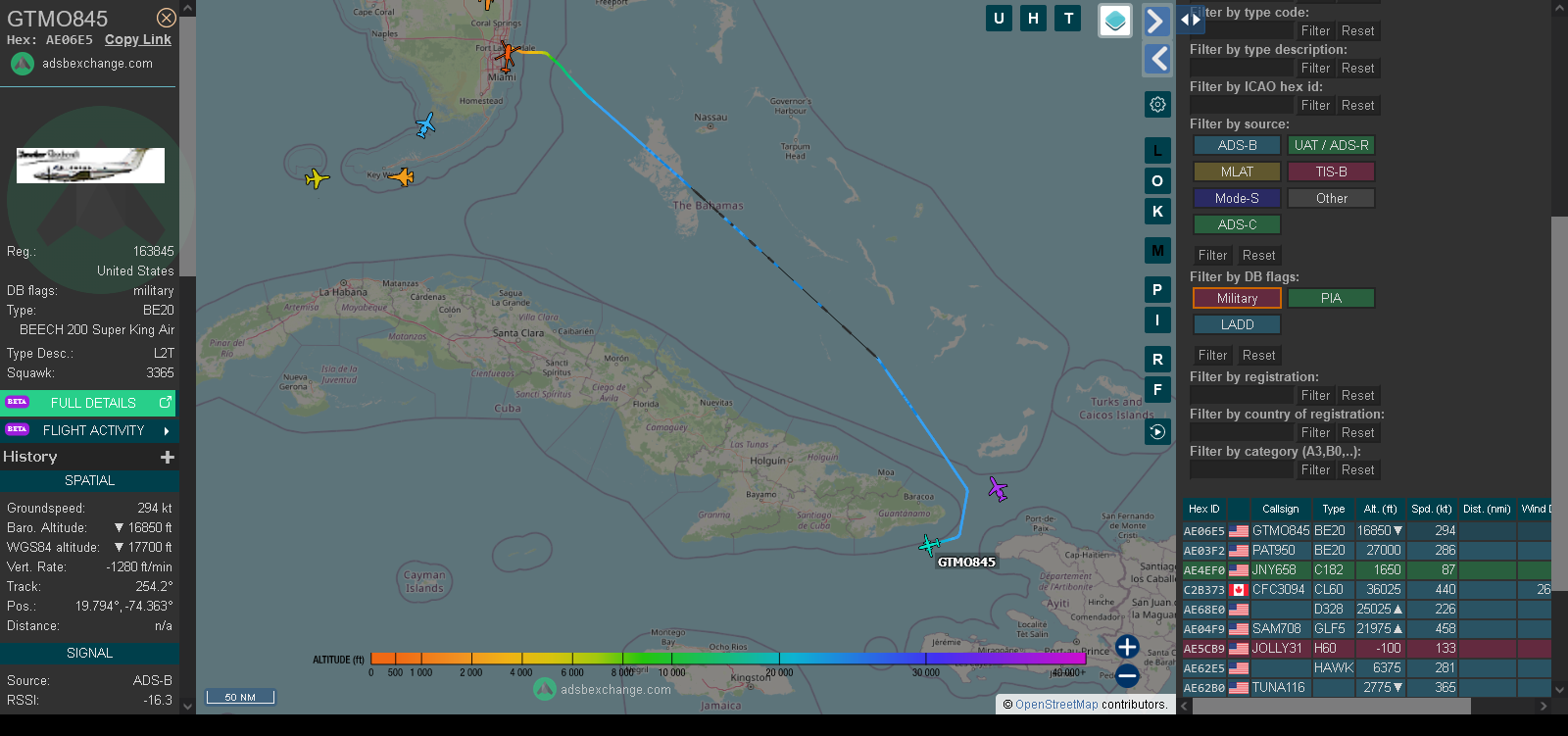The width and height of the screenshot is (1568, 736).
Task: Click the registration filter input field
Action: (x=1242, y=395)
